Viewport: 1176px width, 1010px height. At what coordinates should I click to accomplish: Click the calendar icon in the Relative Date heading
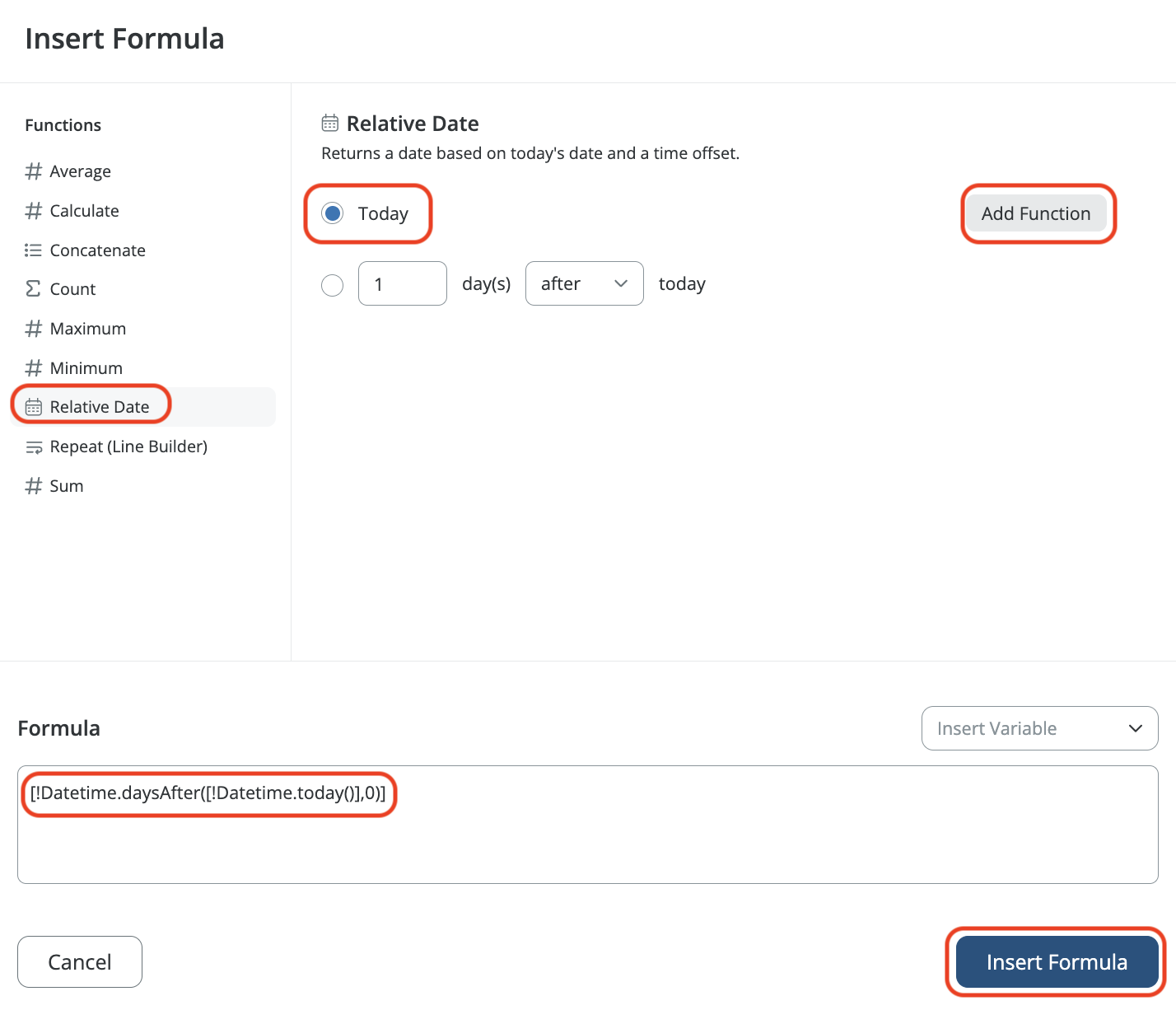(x=330, y=124)
